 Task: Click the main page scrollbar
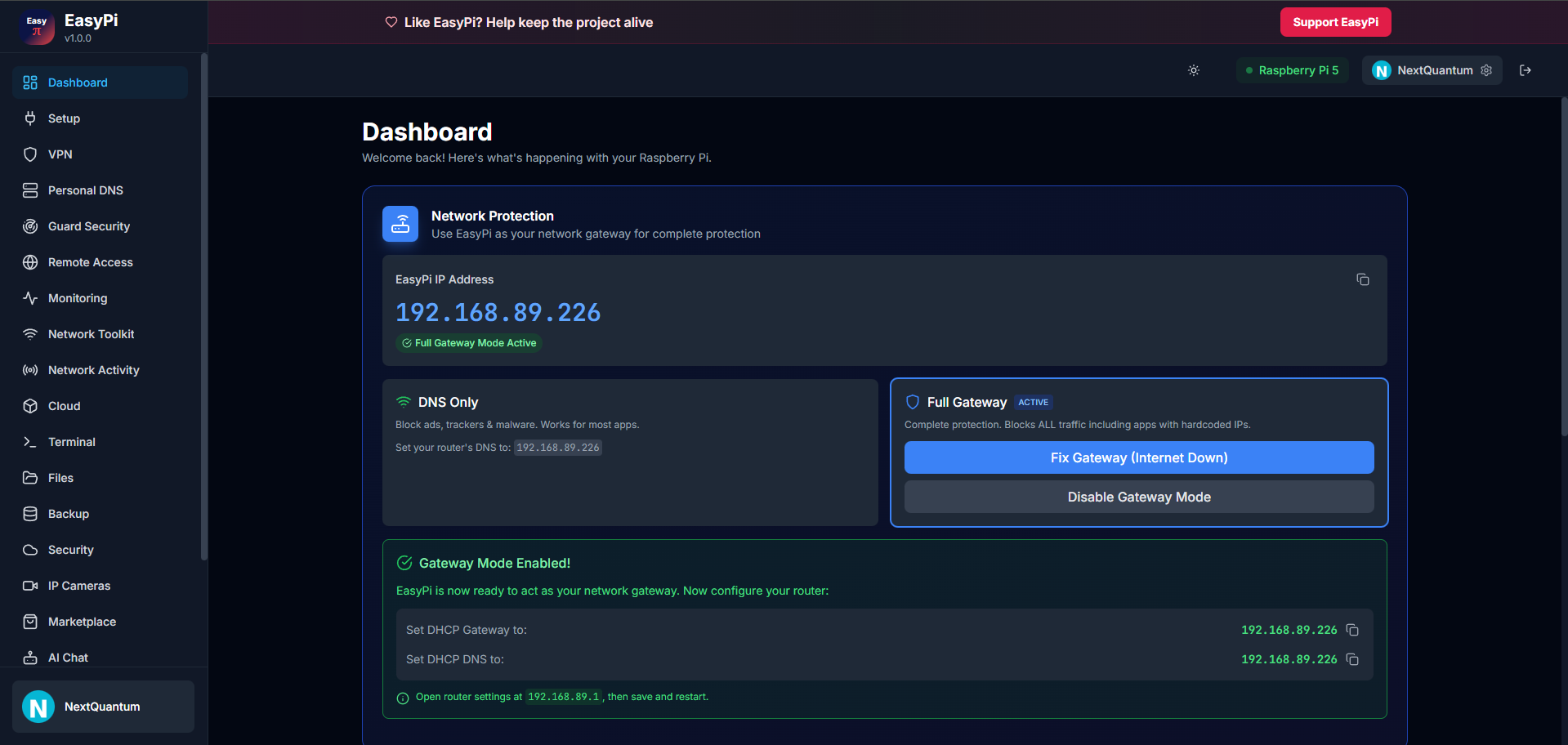(x=1564, y=265)
